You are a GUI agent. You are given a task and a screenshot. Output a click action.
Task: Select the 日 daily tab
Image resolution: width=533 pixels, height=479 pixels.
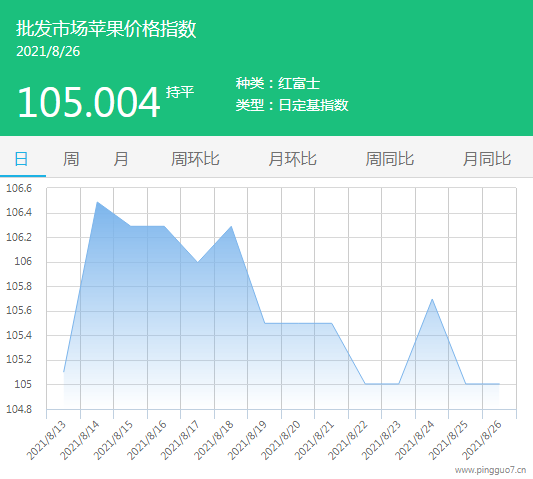pos(21,159)
